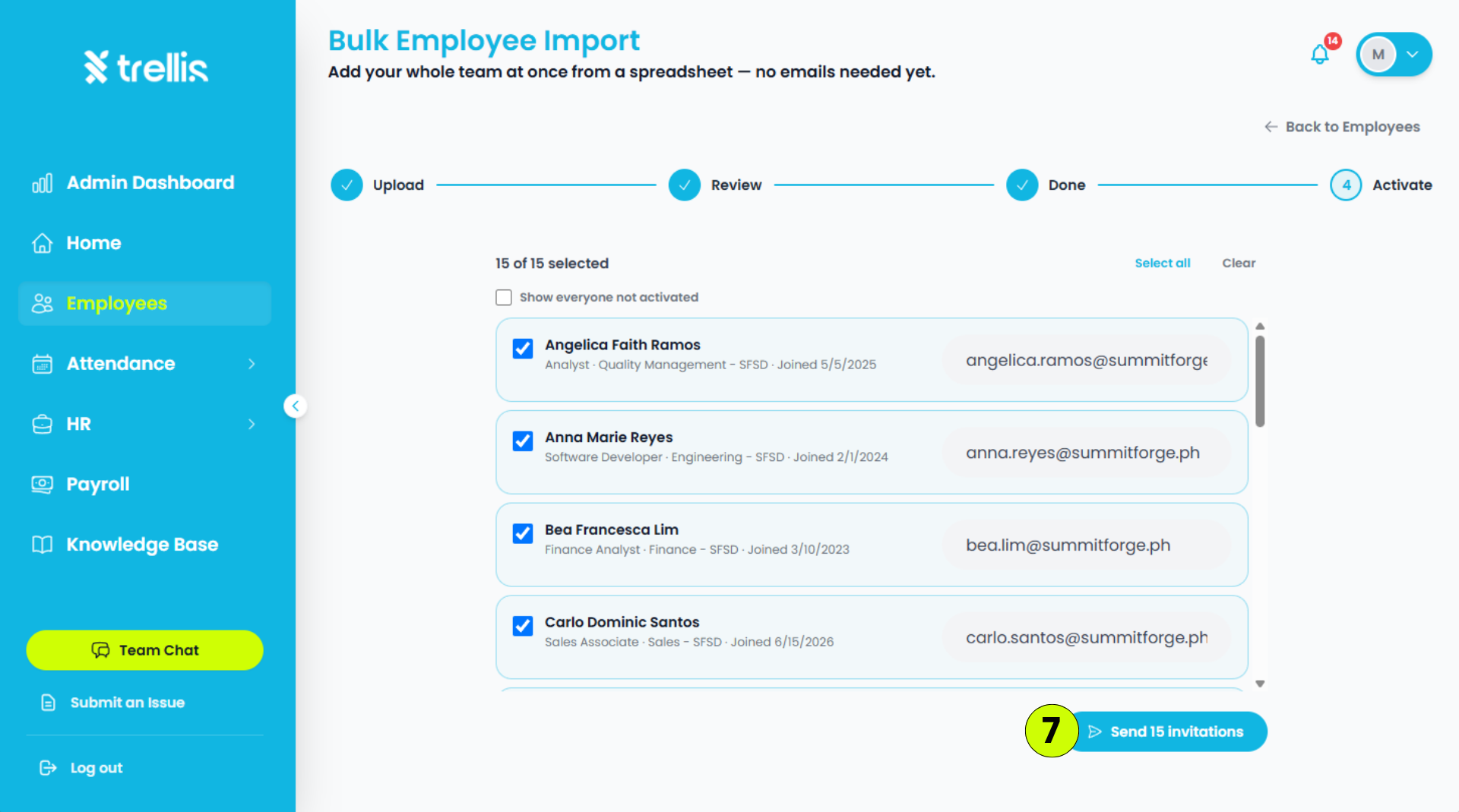The image size is (1459, 812).
Task: Click the Admin Dashboard chart icon
Action: pyautogui.click(x=43, y=183)
